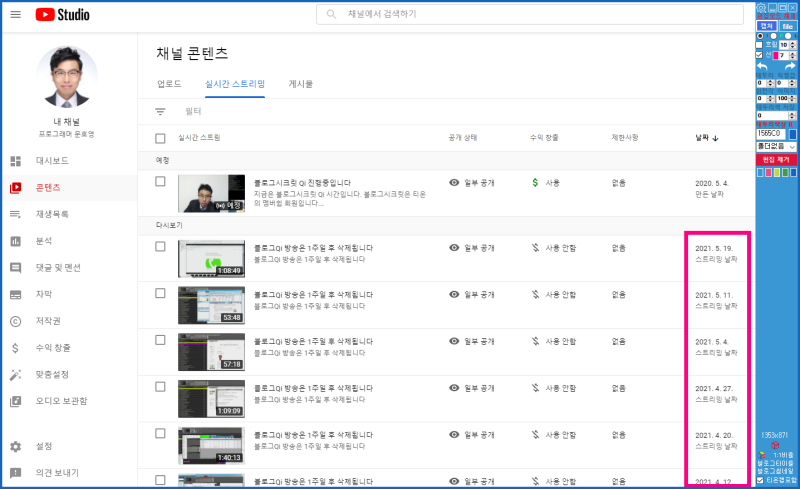
Task: Click the 블로그썸네일 option in capture tool
Action: (776, 471)
